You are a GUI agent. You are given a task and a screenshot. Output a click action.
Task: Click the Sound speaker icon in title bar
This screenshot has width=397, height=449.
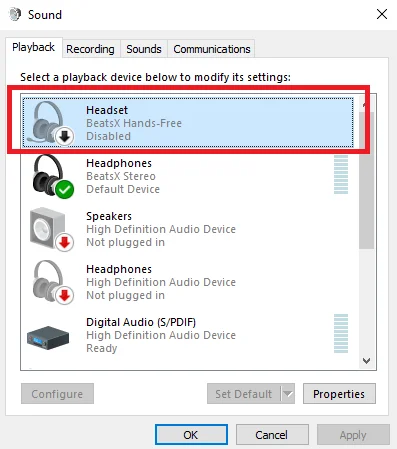(15, 15)
